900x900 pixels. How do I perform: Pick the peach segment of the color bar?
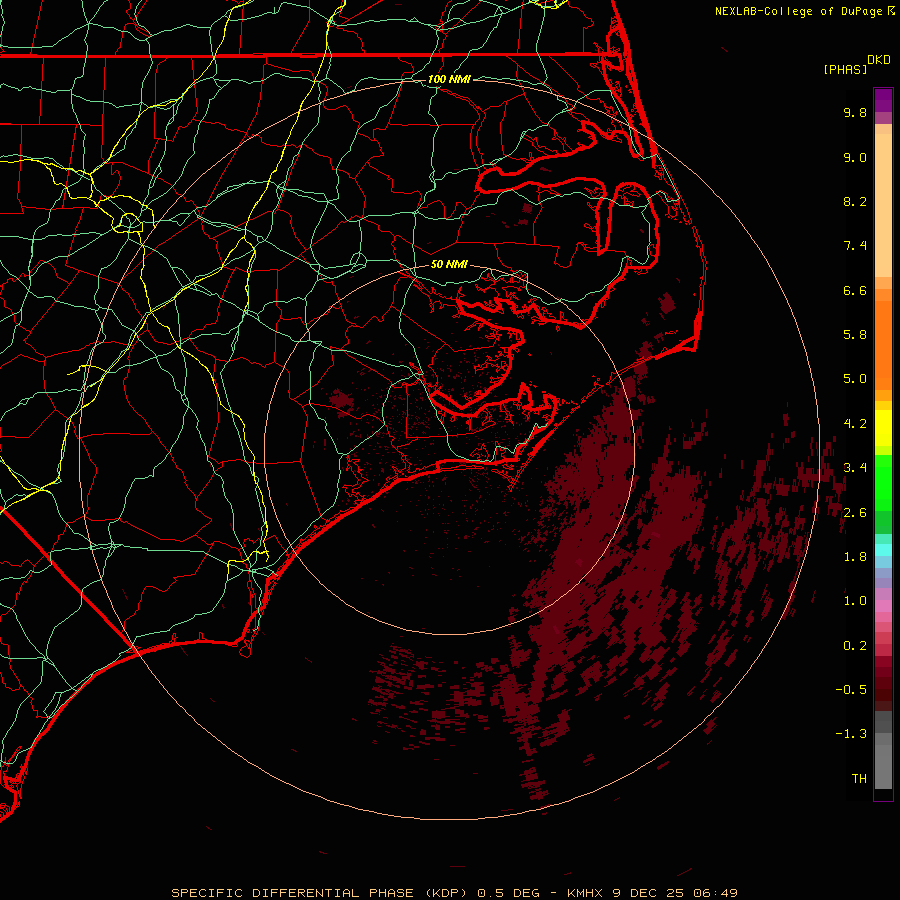coord(883,201)
